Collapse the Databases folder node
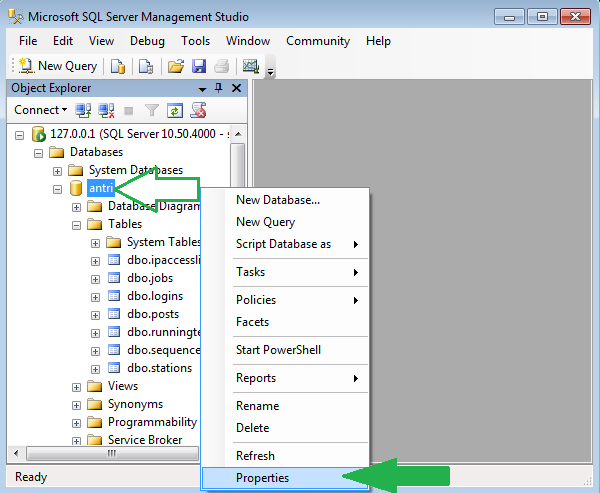600x493 pixels. pyautogui.click(x=38, y=153)
